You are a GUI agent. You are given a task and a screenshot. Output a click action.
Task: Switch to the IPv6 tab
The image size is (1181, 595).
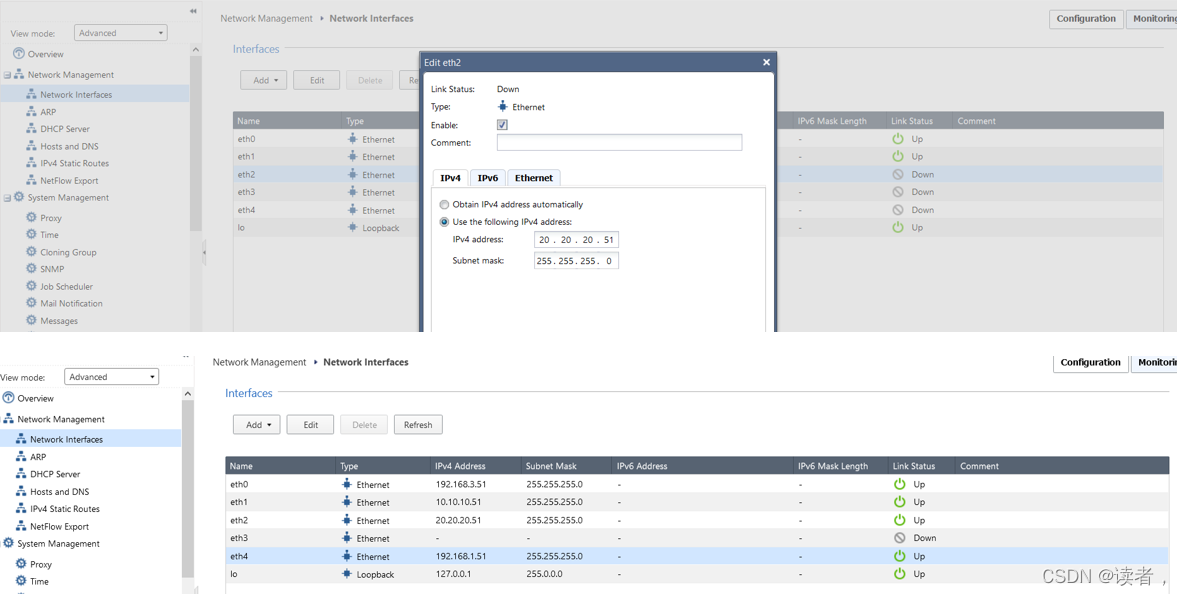click(x=488, y=178)
